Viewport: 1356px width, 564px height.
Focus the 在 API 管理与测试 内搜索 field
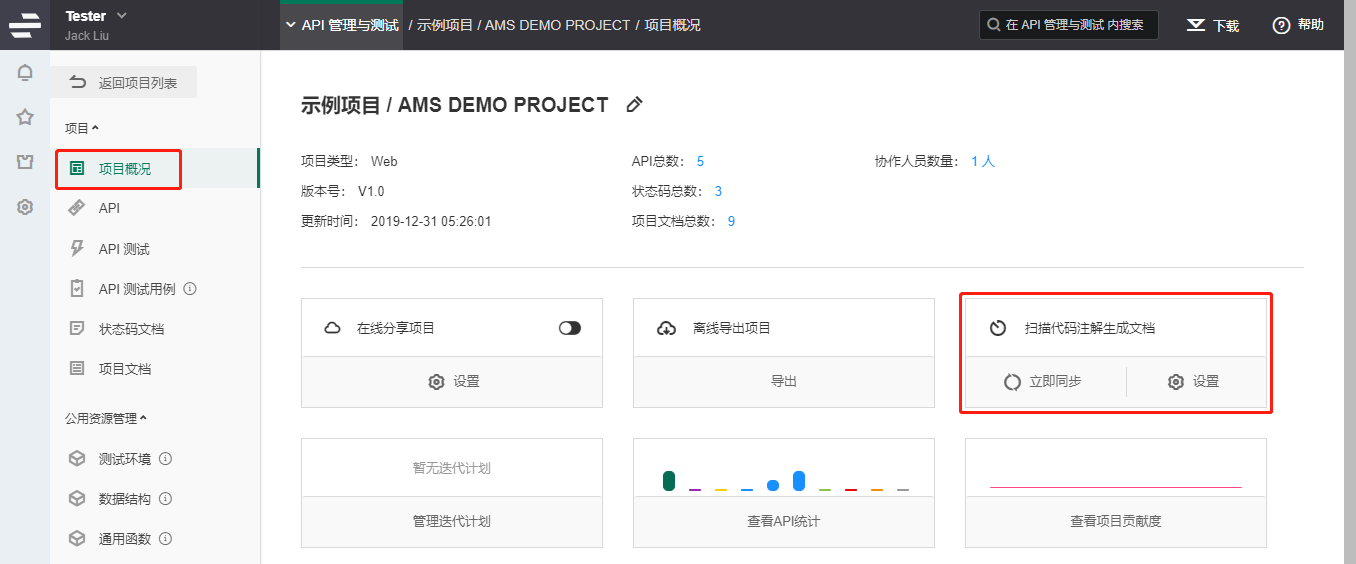pos(1069,25)
